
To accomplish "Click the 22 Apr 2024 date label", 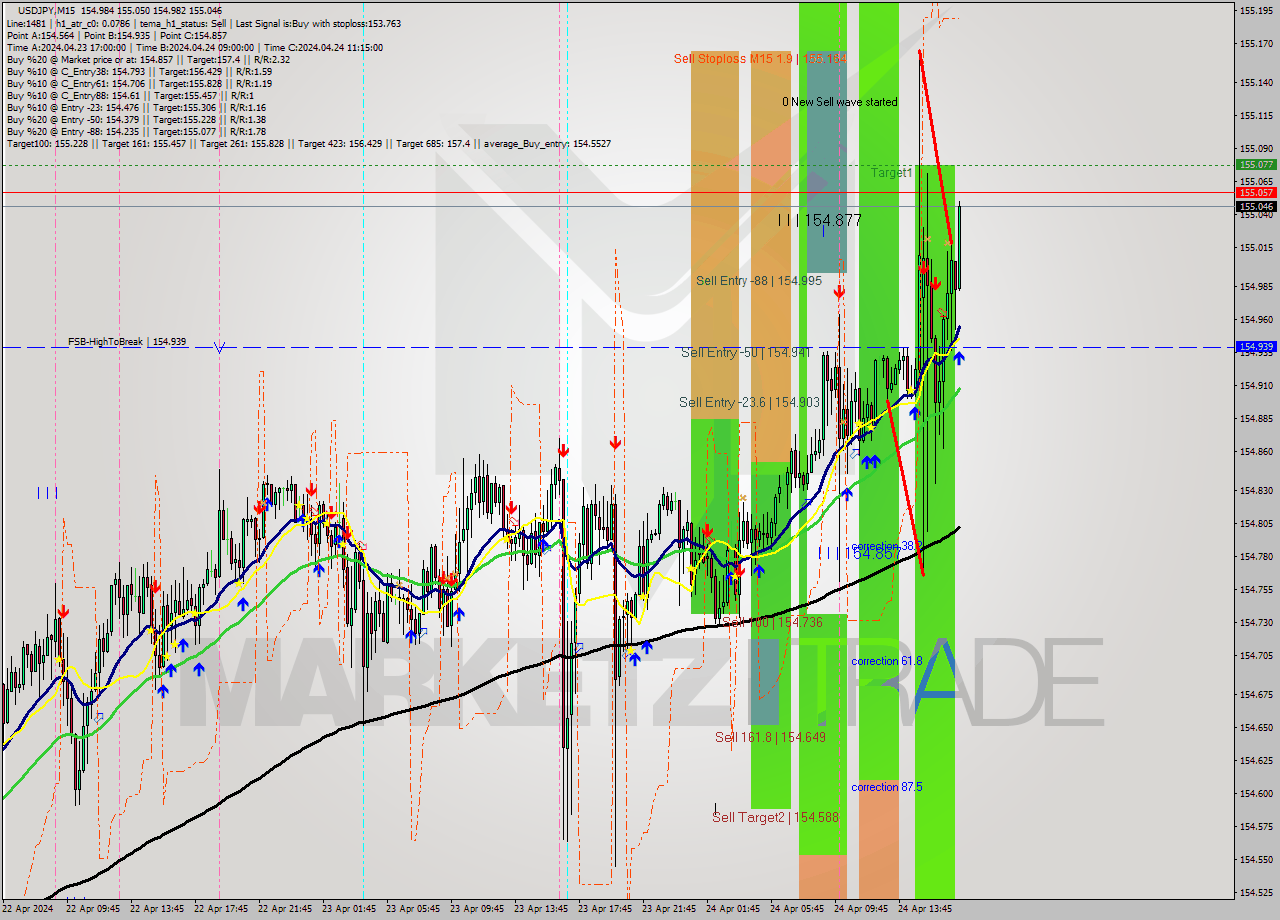I will (27, 909).
